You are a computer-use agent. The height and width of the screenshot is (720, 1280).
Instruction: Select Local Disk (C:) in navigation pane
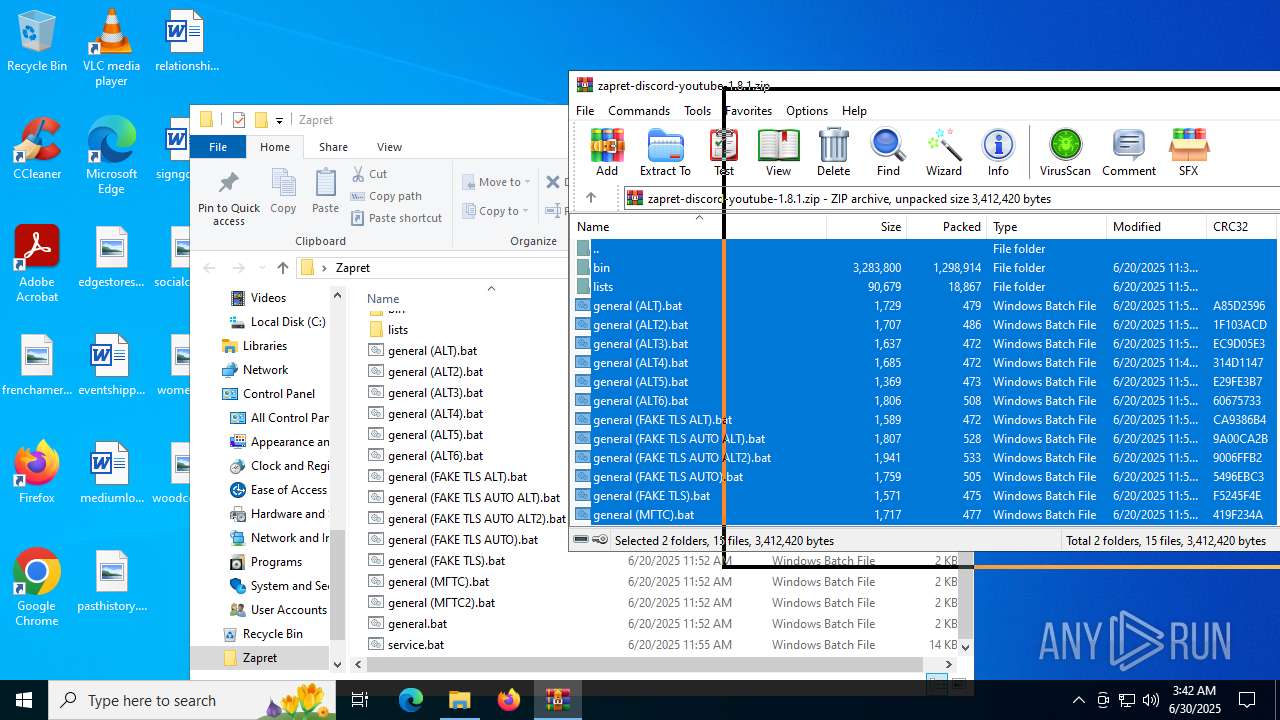(288, 322)
